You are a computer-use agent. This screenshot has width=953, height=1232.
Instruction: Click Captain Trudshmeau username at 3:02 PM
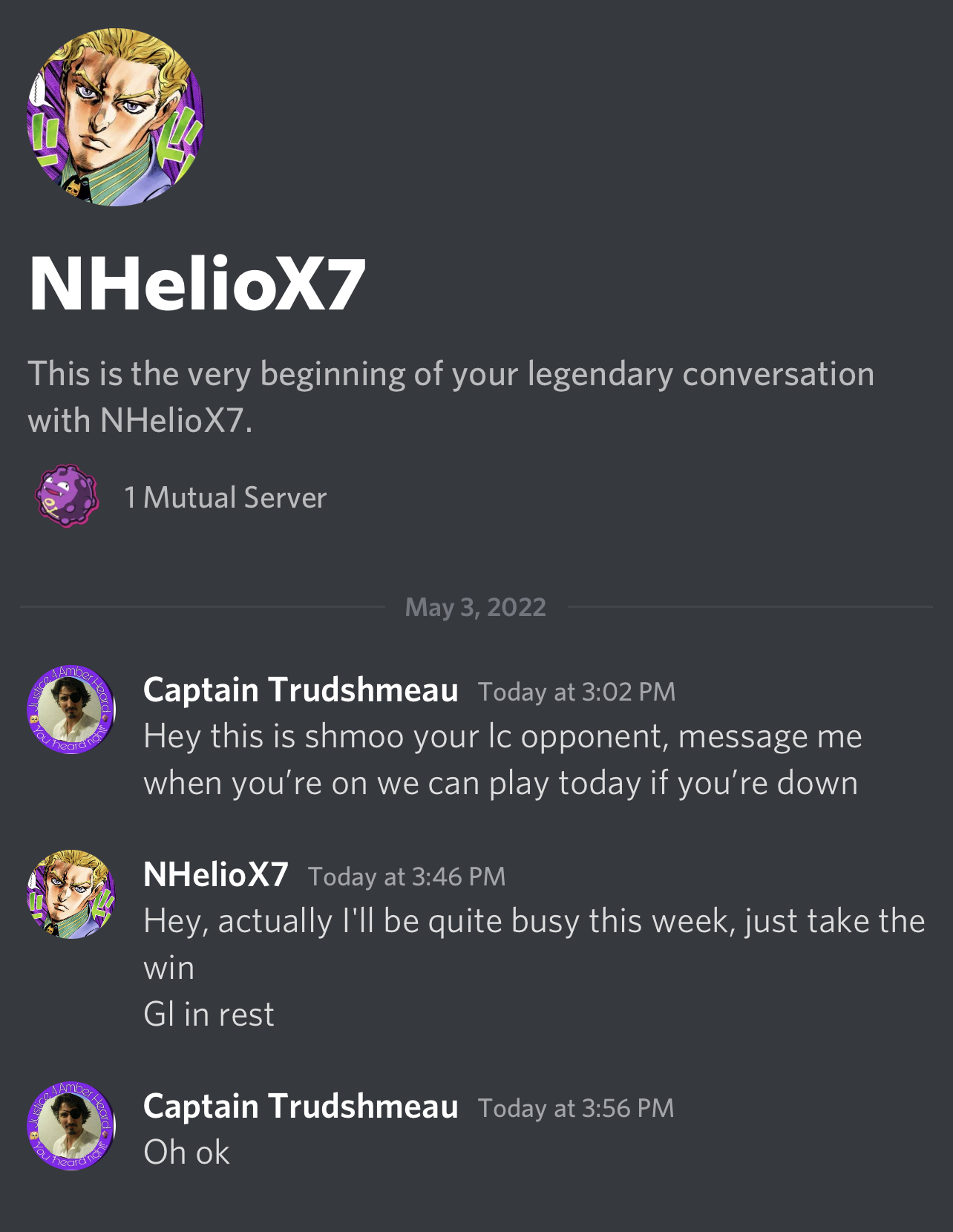[x=301, y=690]
